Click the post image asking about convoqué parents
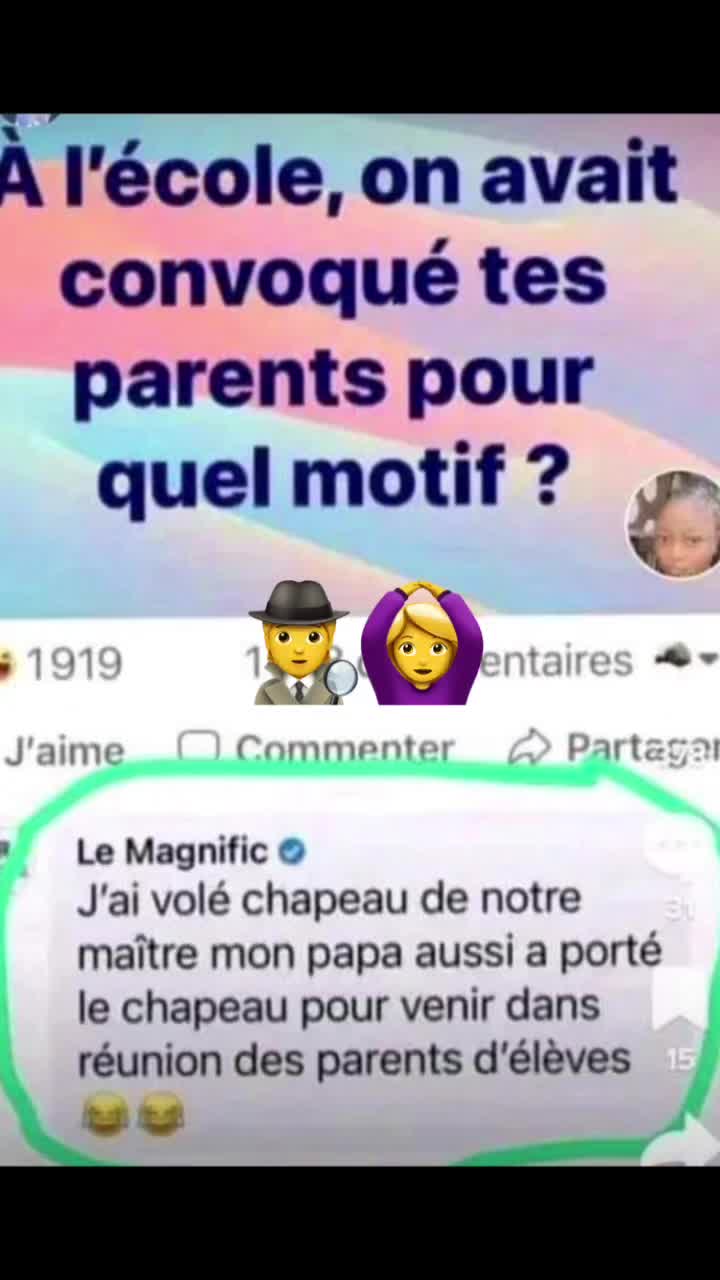The height and width of the screenshot is (1280, 720). [360, 365]
